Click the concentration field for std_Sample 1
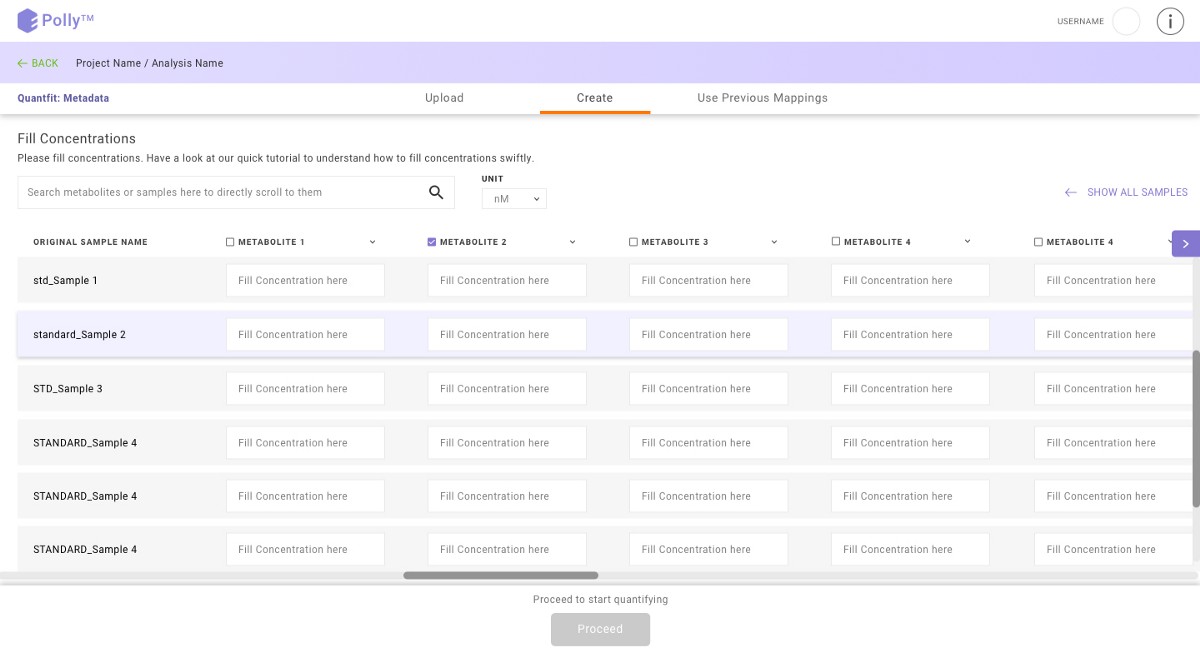1200x652 pixels. tap(305, 280)
